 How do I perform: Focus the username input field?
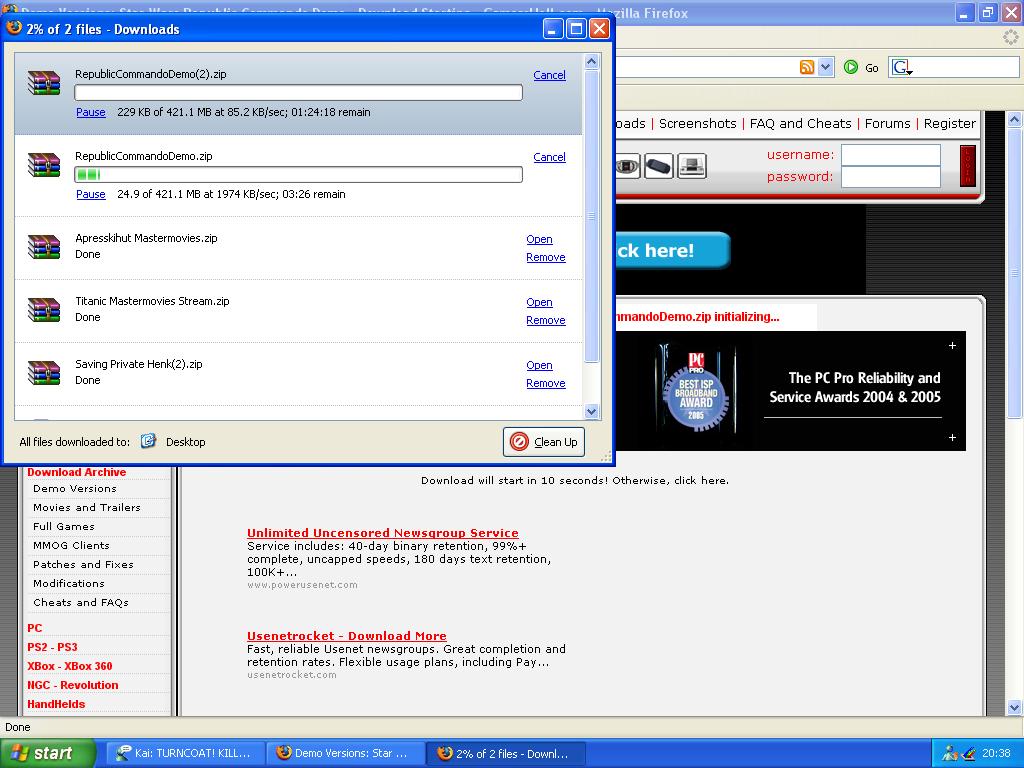click(x=891, y=155)
